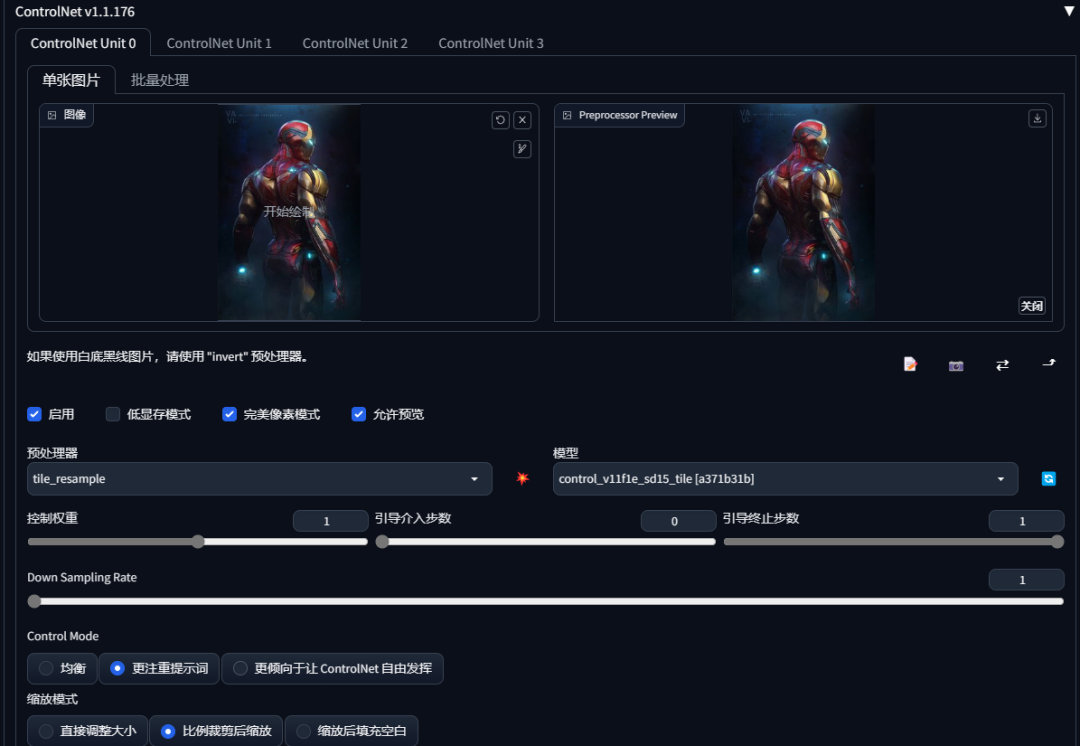The height and width of the screenshot is (746, 1080).
Task: Select 更倾向于让 ControlNet 自由发挥 mode
Action: pos(333,669)
